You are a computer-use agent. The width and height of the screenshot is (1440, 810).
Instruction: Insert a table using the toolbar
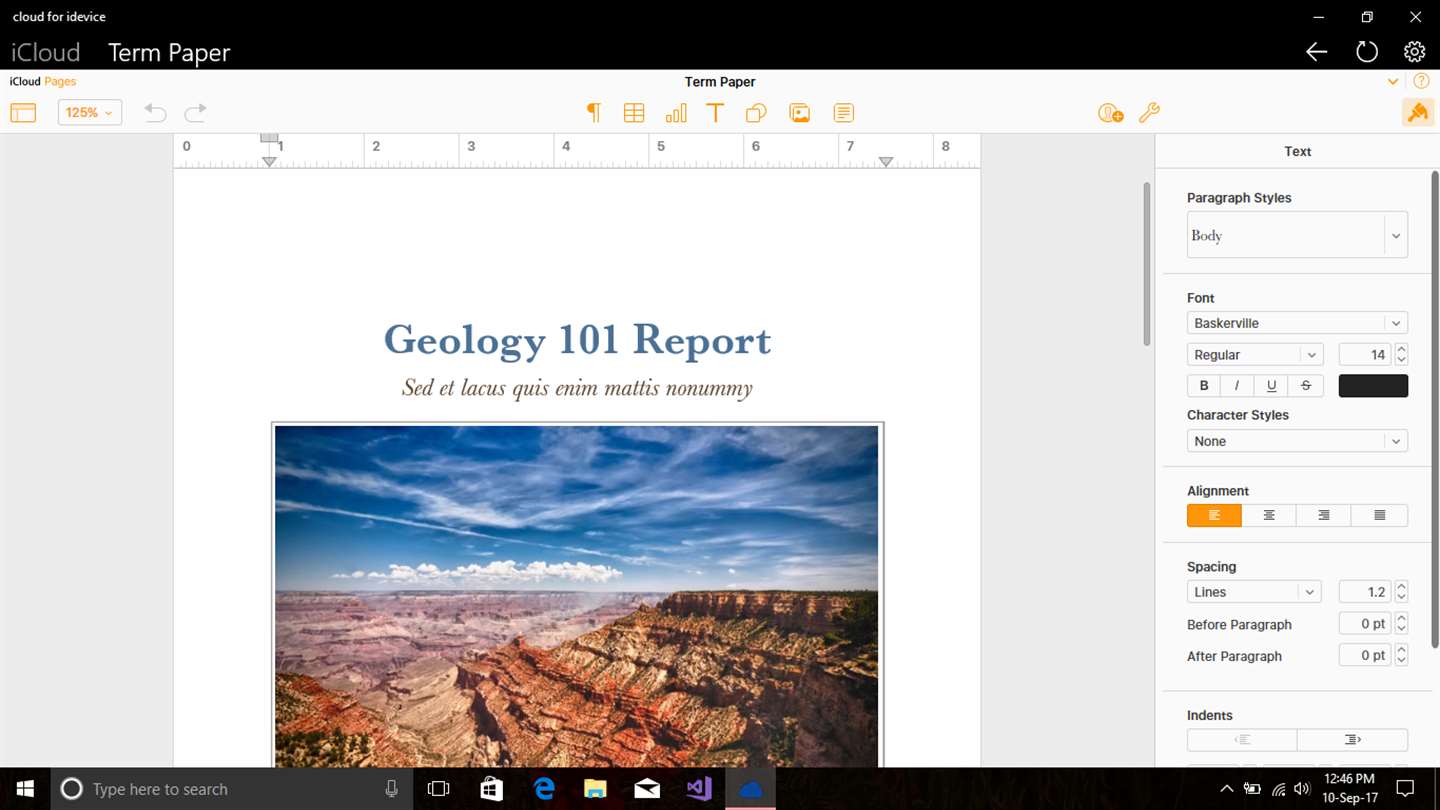[634, 113]
